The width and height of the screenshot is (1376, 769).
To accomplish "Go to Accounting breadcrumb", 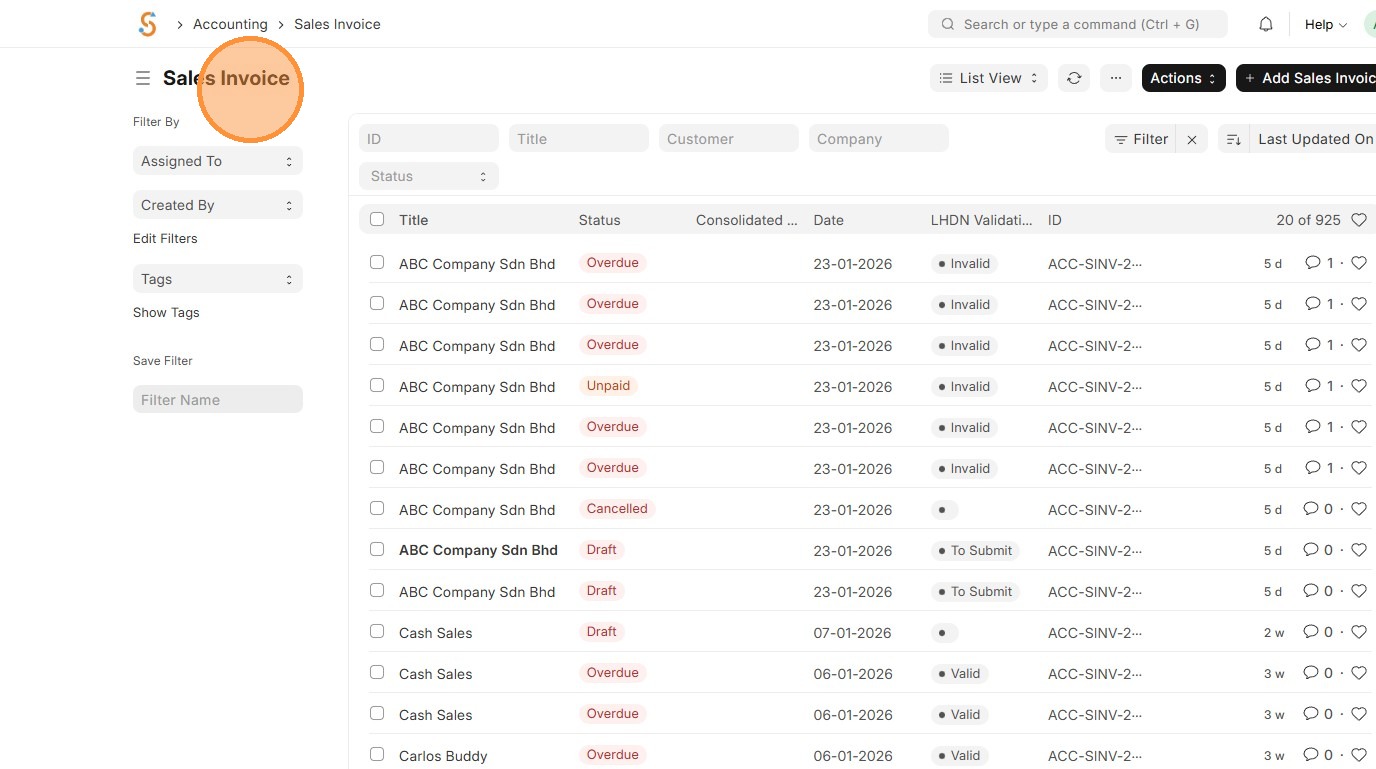I will point(230,24).
